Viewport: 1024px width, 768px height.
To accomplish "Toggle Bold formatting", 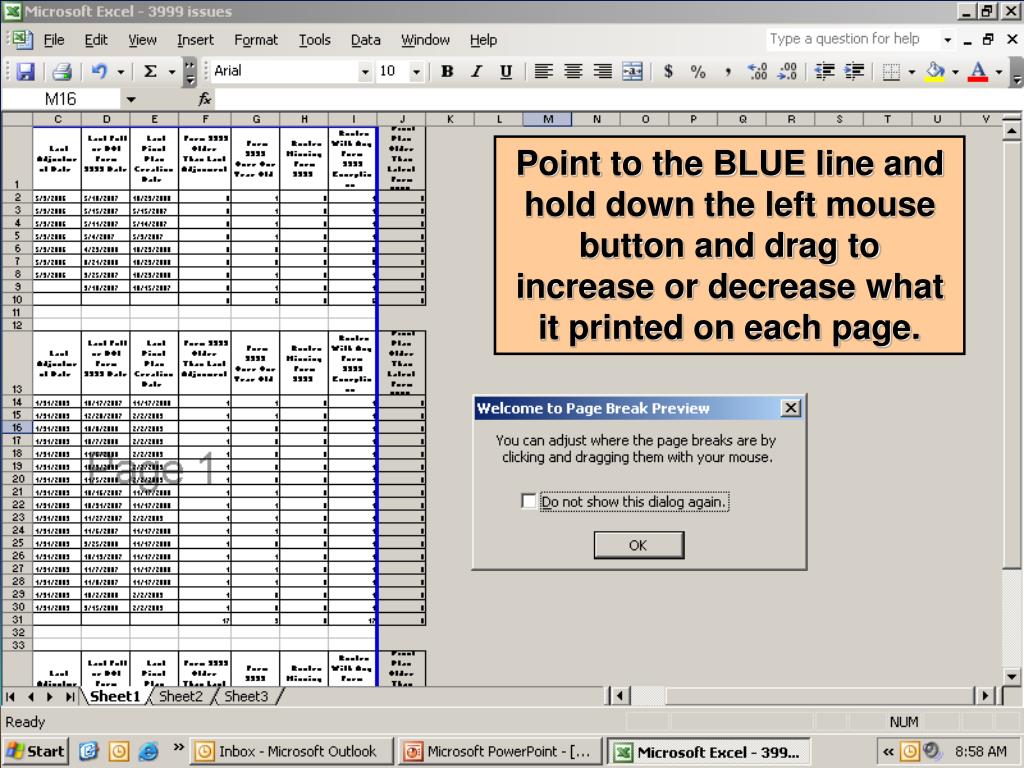I will (447, 71).
